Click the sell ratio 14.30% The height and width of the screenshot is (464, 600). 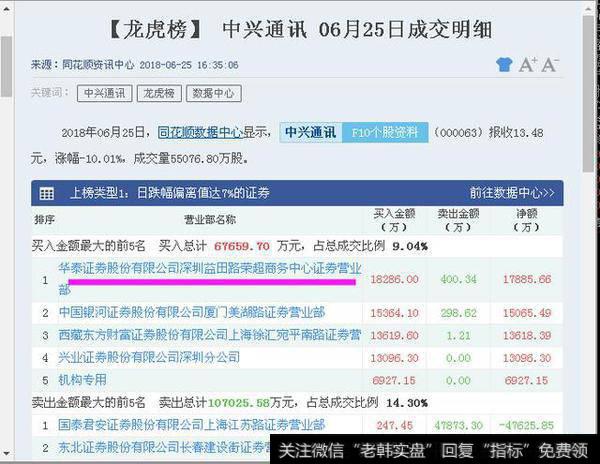(407, 403)
